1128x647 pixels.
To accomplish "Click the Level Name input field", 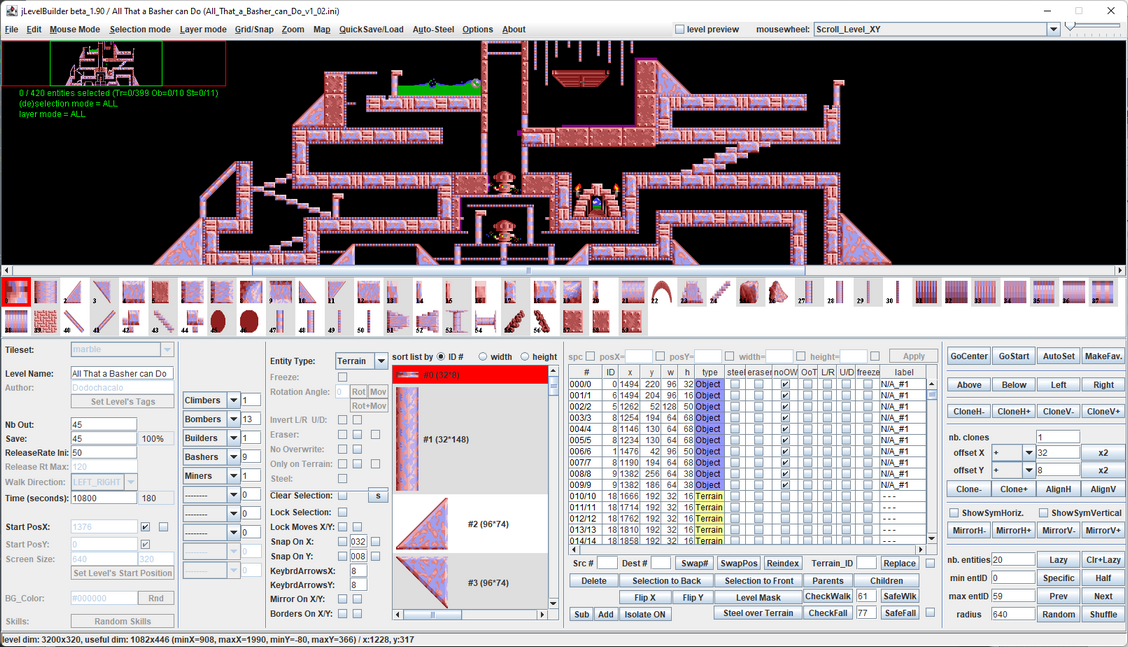I will coord(122,374).
